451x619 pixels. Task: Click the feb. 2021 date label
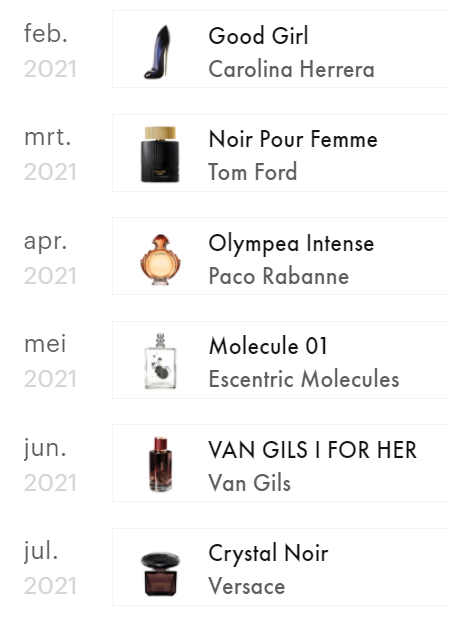(50, 51)
